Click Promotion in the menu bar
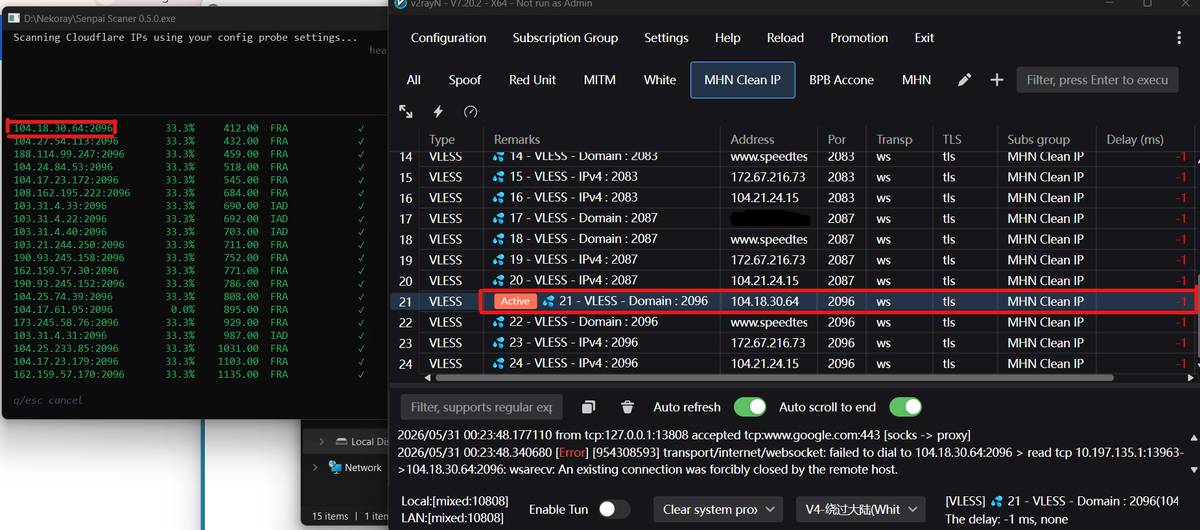The height and width of the screenshot is (530, 1200). click(x=859, y=38)
